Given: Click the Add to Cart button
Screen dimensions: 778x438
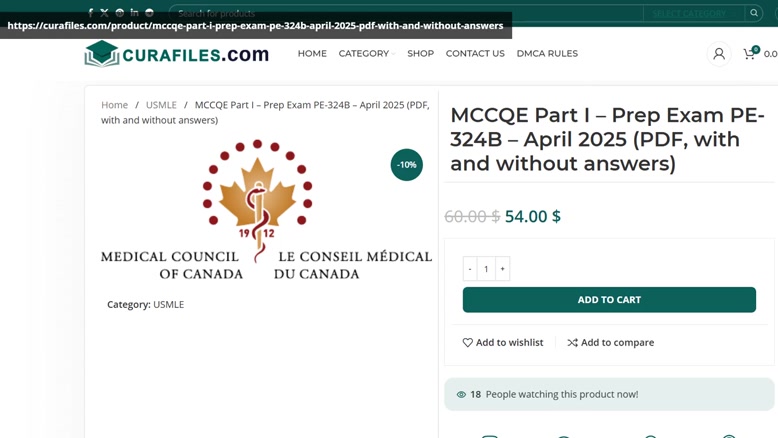Looking at the screenshot, I should (609, 300).
